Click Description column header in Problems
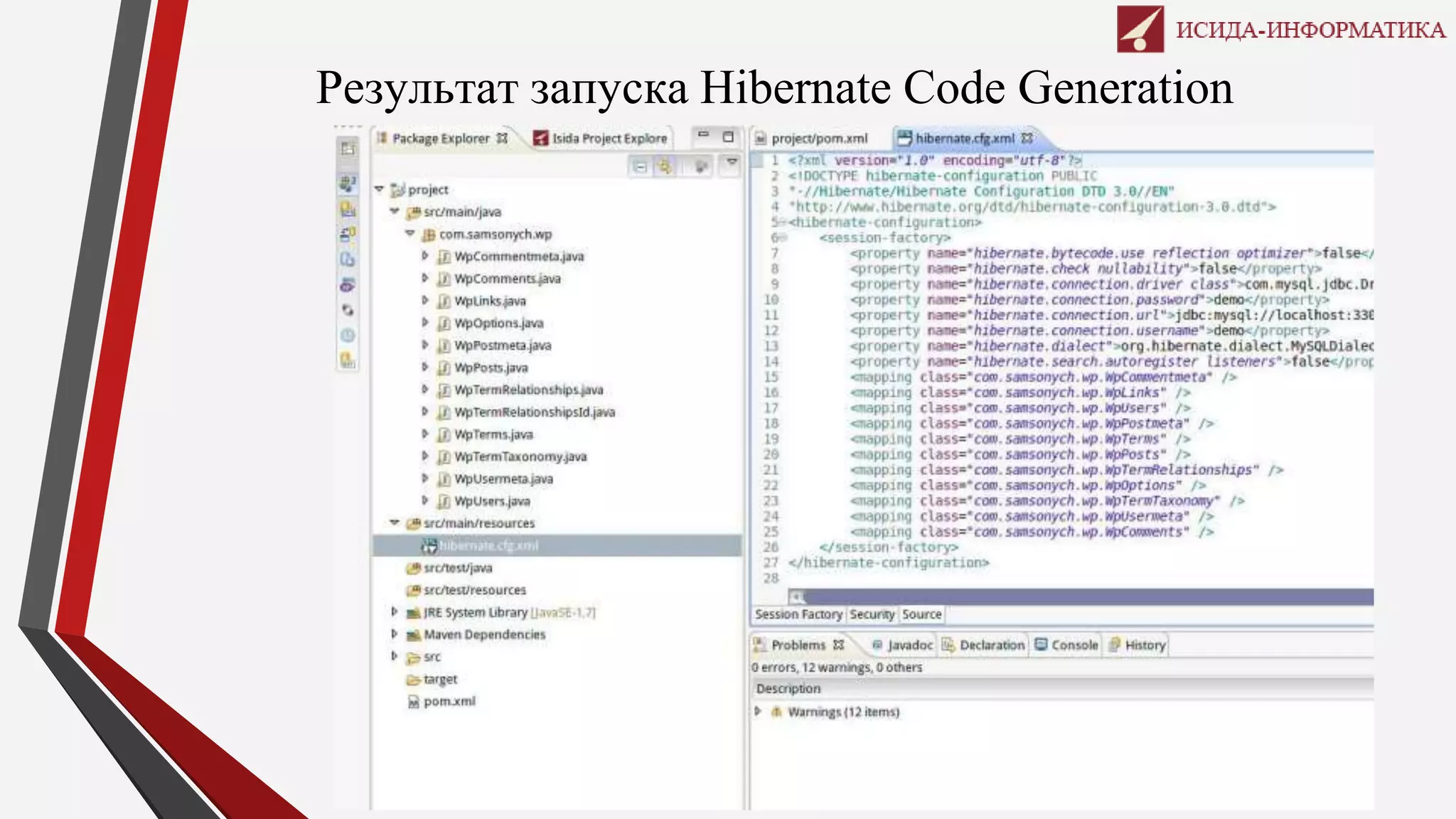Viewport: 1456px width, 819px height. click(1062, 688)
